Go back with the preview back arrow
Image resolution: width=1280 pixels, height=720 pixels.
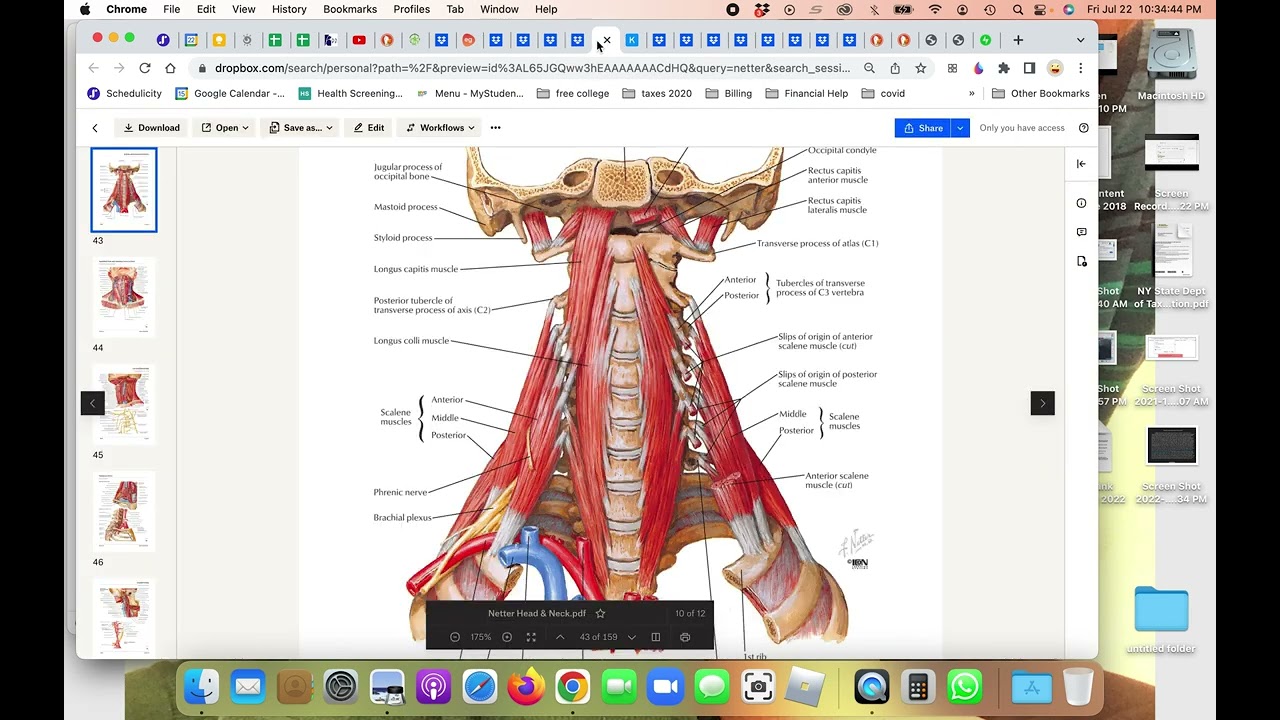coord(95,128)
